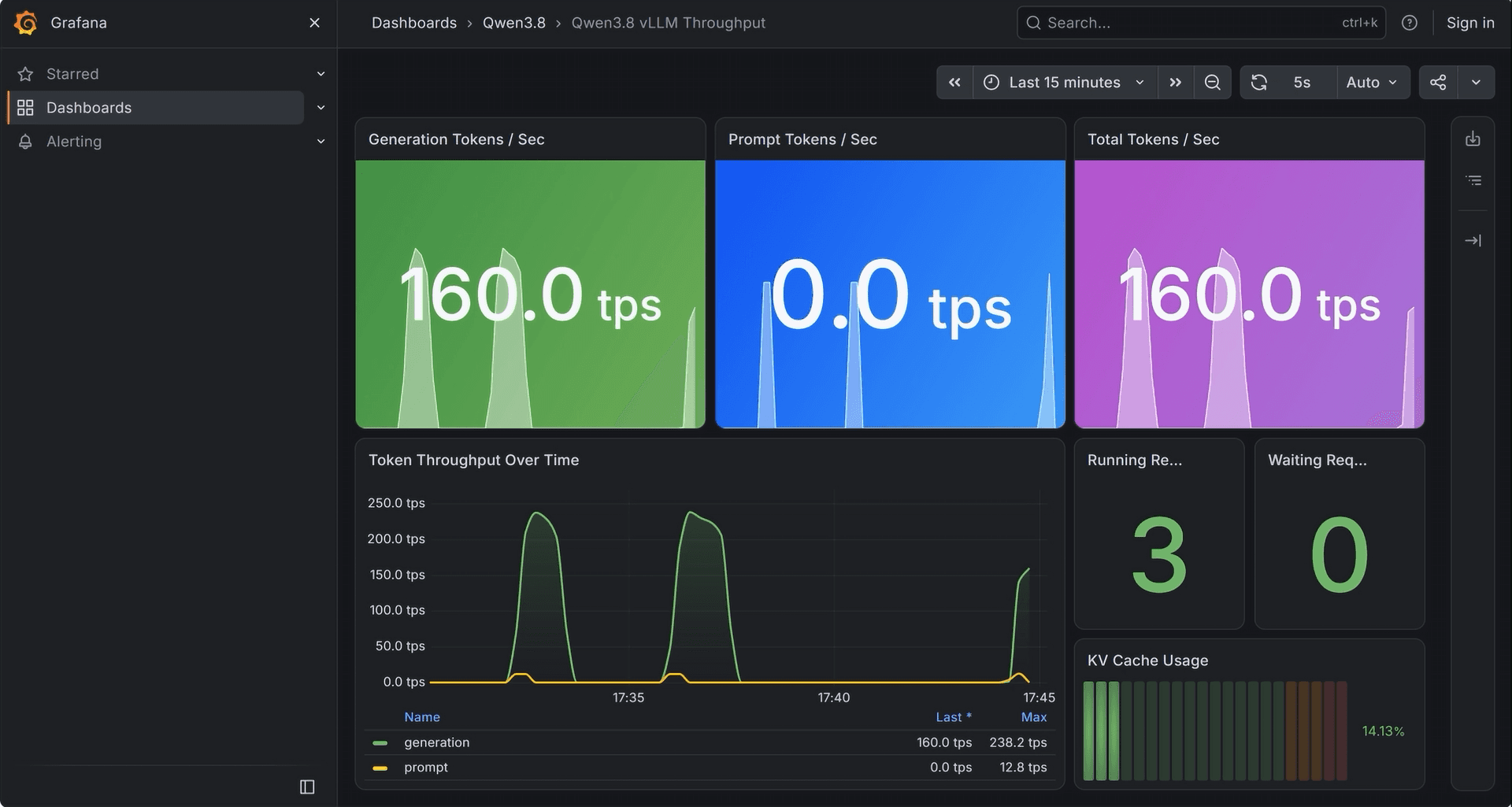
Task: Open the outline list icon in right rail
Action: (x=1473, y=181)
